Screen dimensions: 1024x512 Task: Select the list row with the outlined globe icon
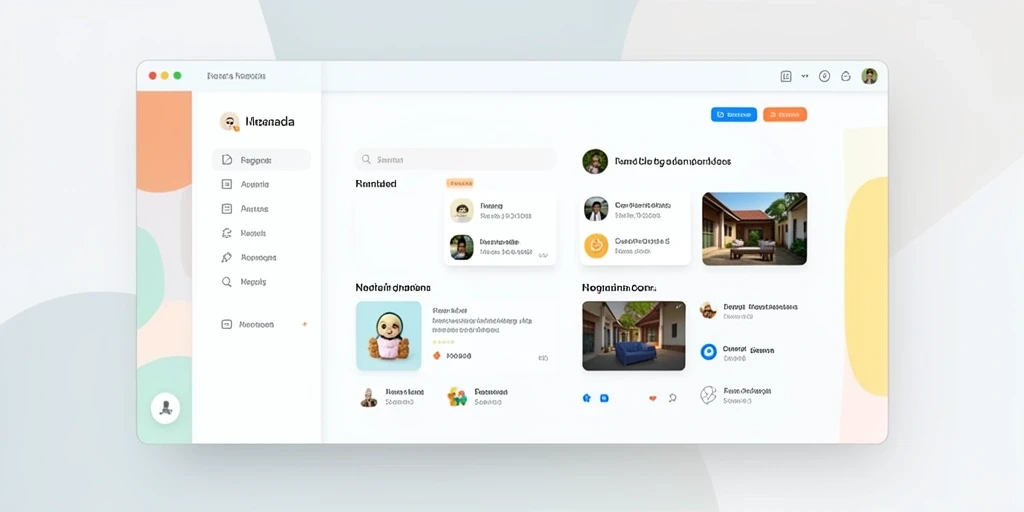[737, 395]
